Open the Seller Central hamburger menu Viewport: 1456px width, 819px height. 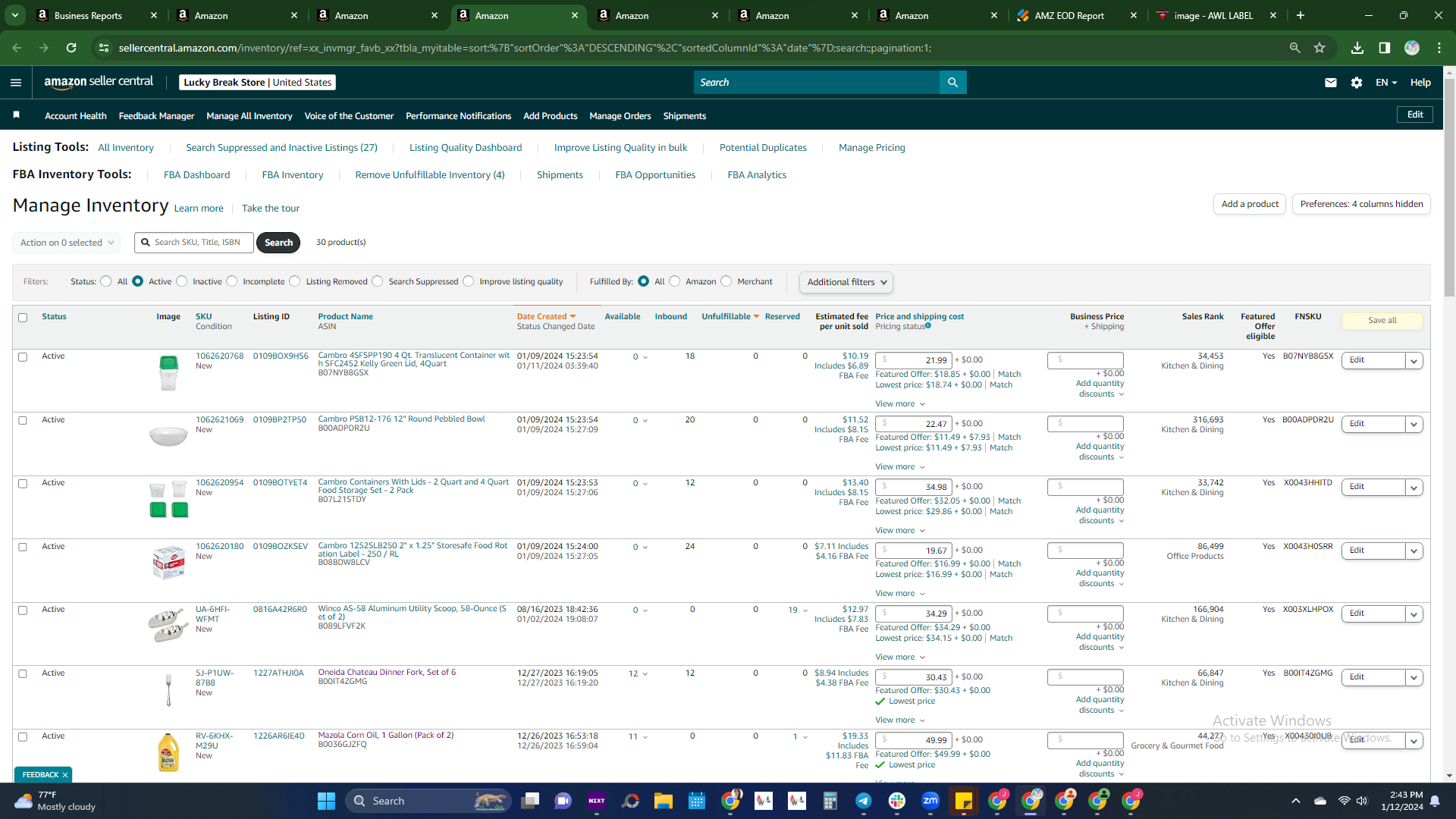coord(16,83)
